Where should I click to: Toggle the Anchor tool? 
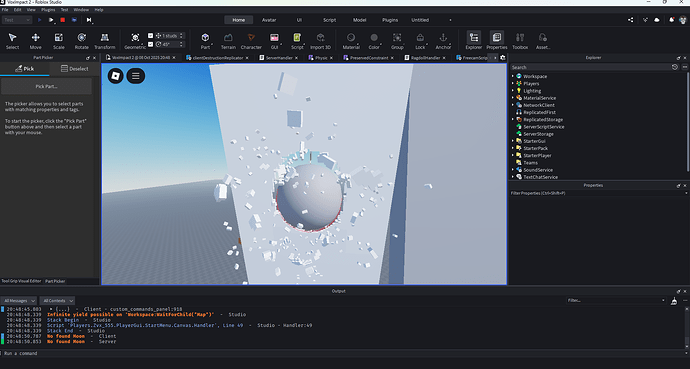click(x=443, y=41)
